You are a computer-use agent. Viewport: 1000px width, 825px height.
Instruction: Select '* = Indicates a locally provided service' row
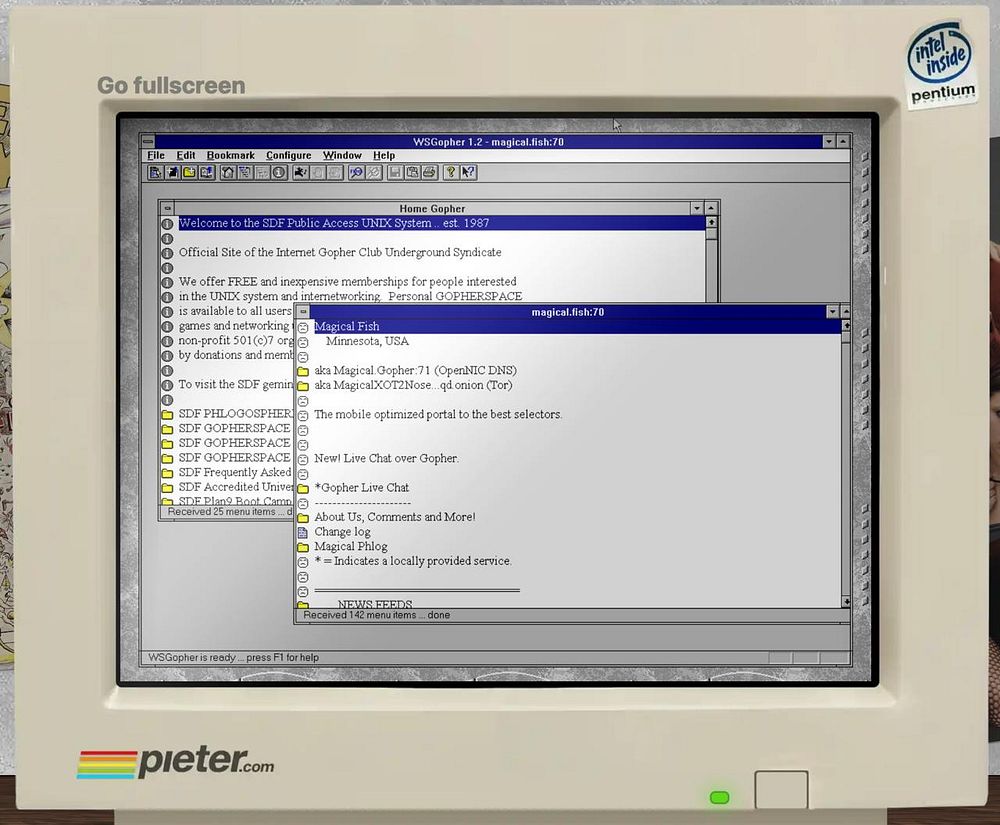[413, 561]
